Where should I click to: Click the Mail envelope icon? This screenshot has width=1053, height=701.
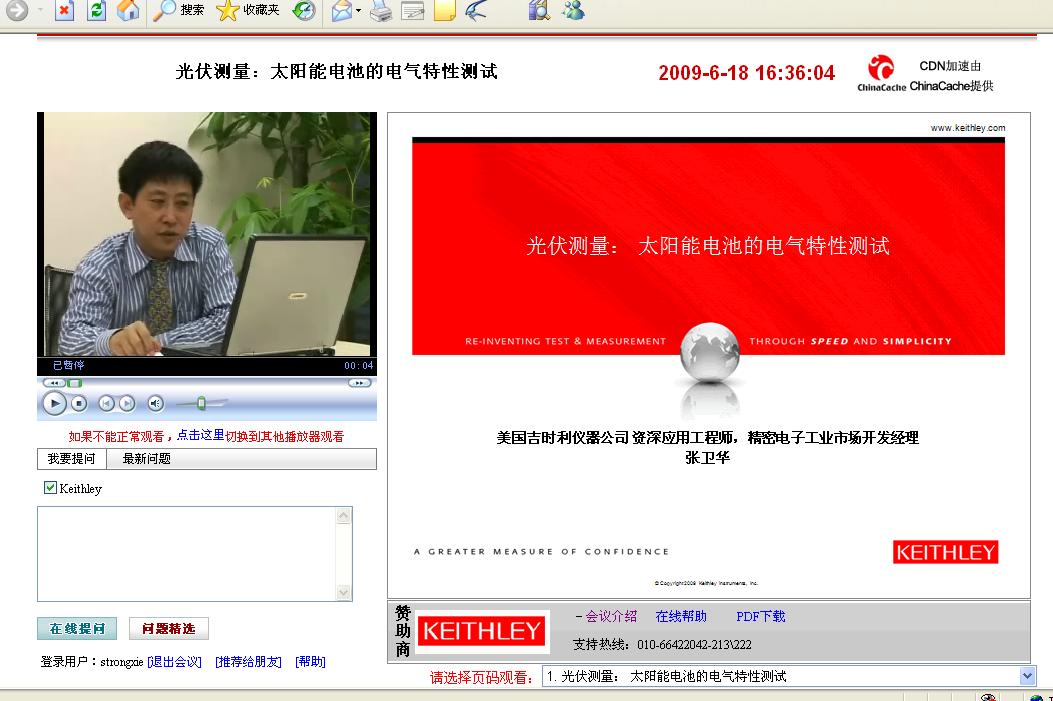[341, 10]
